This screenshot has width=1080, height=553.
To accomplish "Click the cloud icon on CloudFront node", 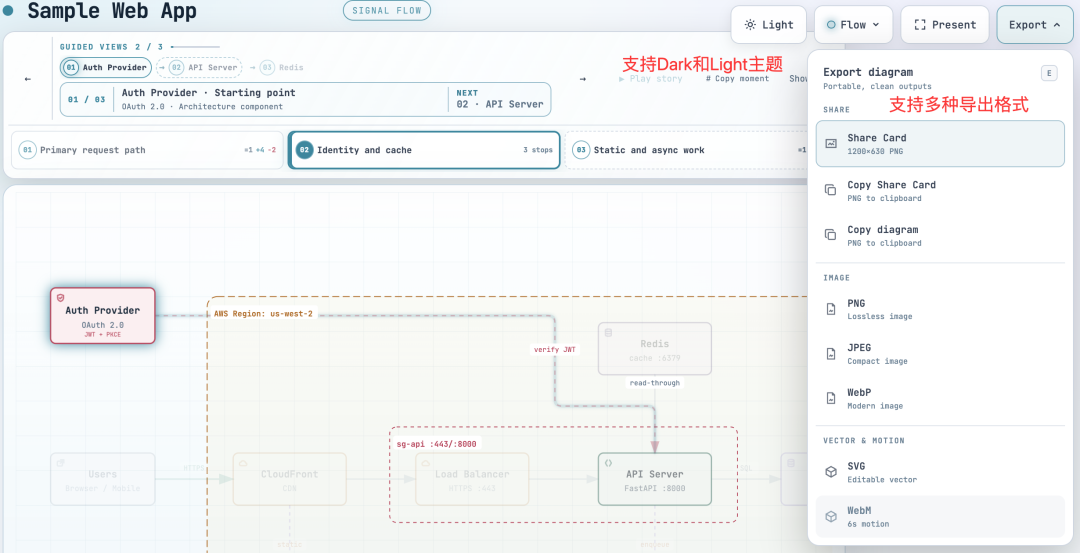I will tap(243, 463).
